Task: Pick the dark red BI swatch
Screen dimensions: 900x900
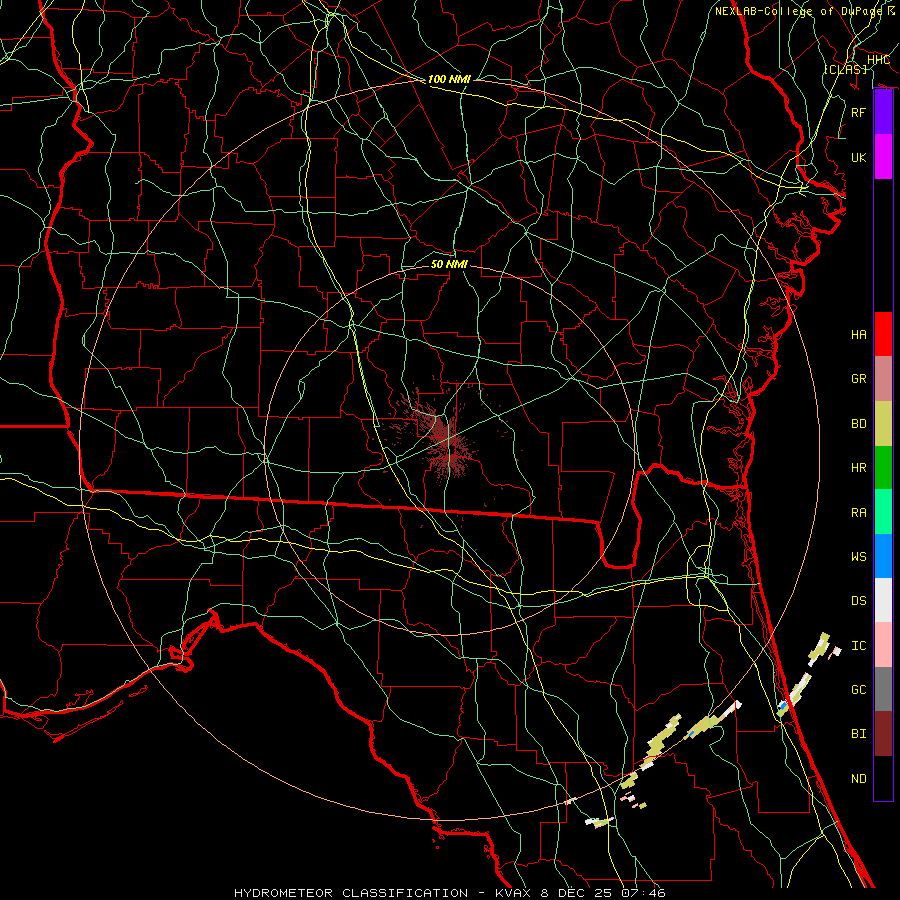Action: [883, 734]
